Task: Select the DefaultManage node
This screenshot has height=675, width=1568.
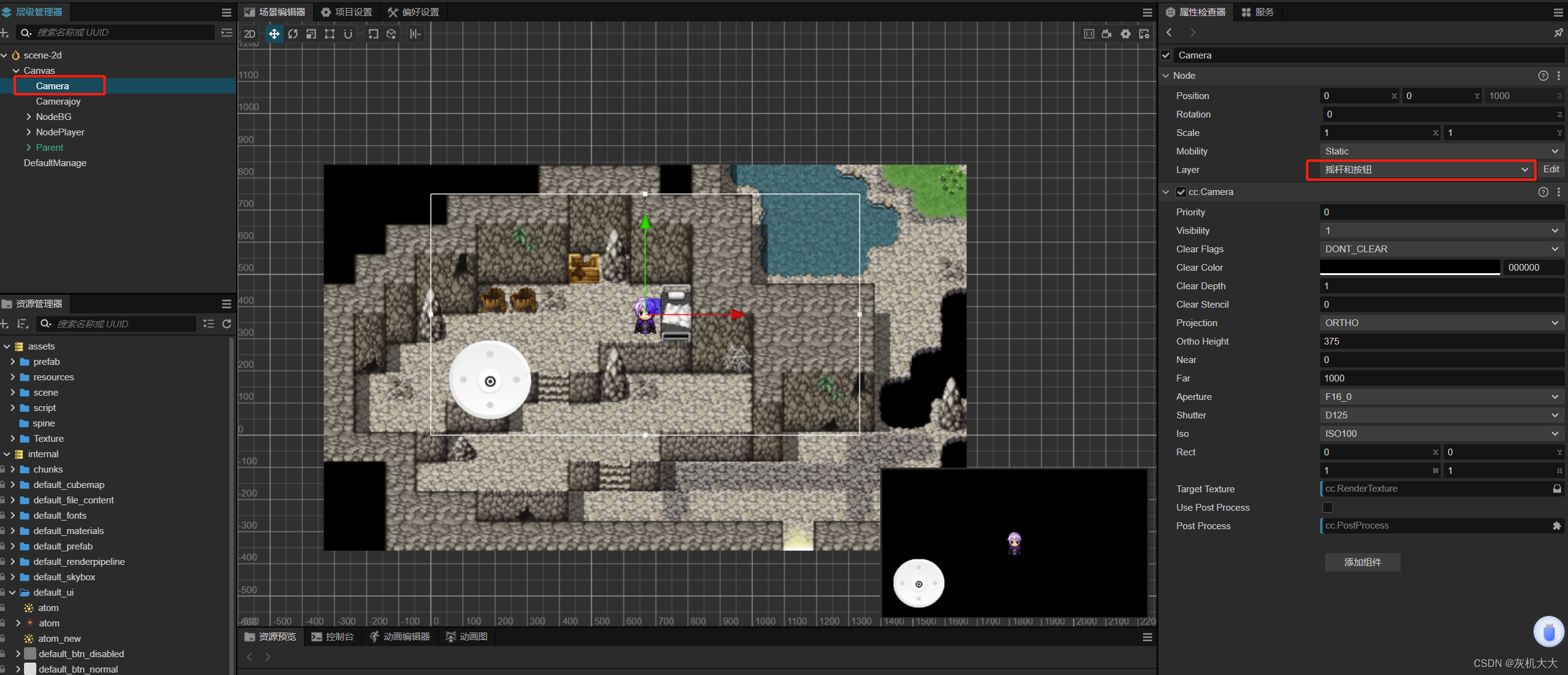Action: pos(55,163)
